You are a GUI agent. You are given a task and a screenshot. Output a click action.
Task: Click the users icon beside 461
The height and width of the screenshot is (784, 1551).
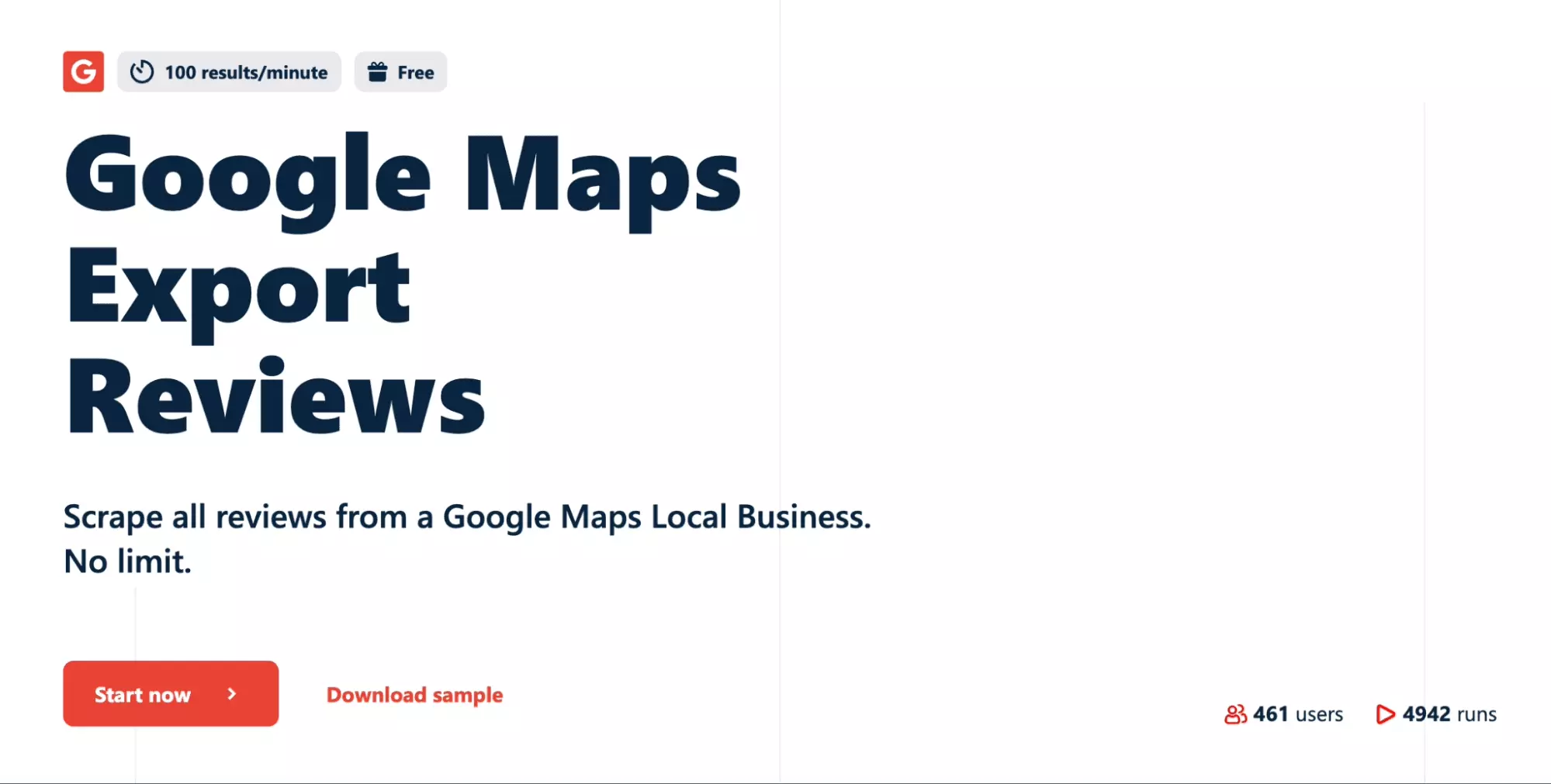(1235, 713)
